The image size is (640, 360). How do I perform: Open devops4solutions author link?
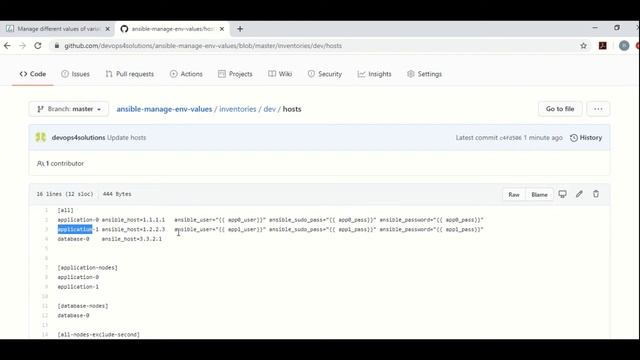tap(78, 138)
